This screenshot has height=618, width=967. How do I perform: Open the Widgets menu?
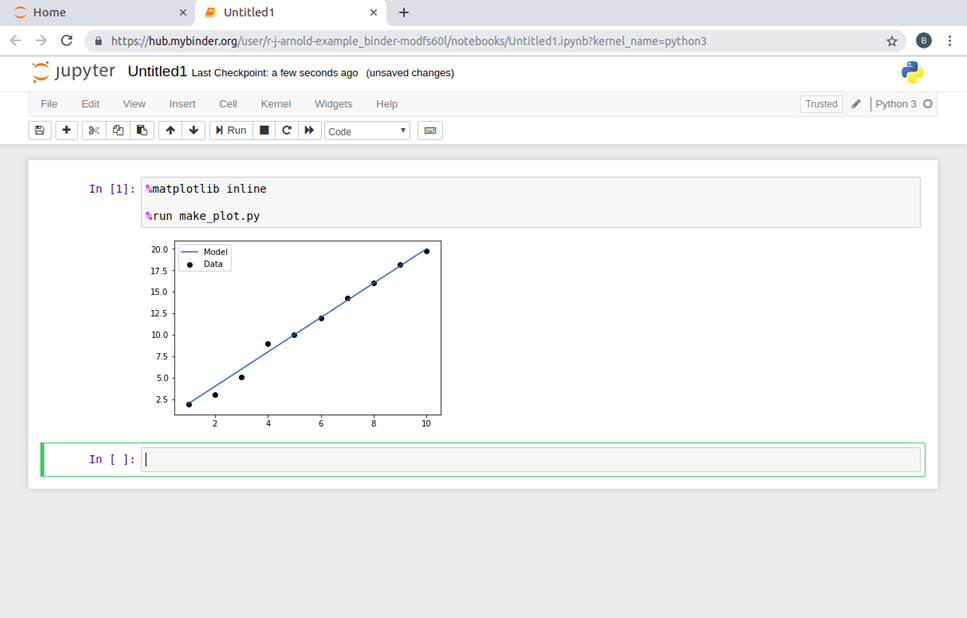click(333, 104)
